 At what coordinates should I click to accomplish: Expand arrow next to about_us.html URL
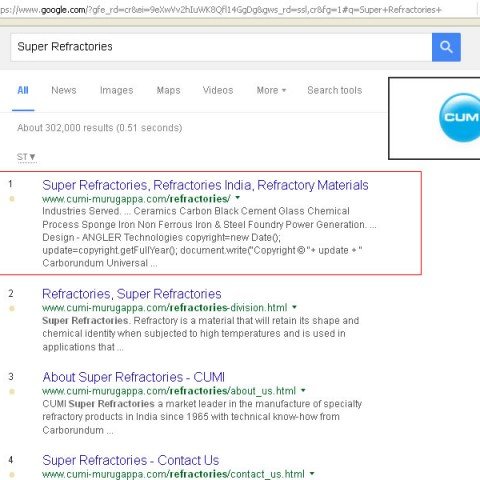[303, 390]
